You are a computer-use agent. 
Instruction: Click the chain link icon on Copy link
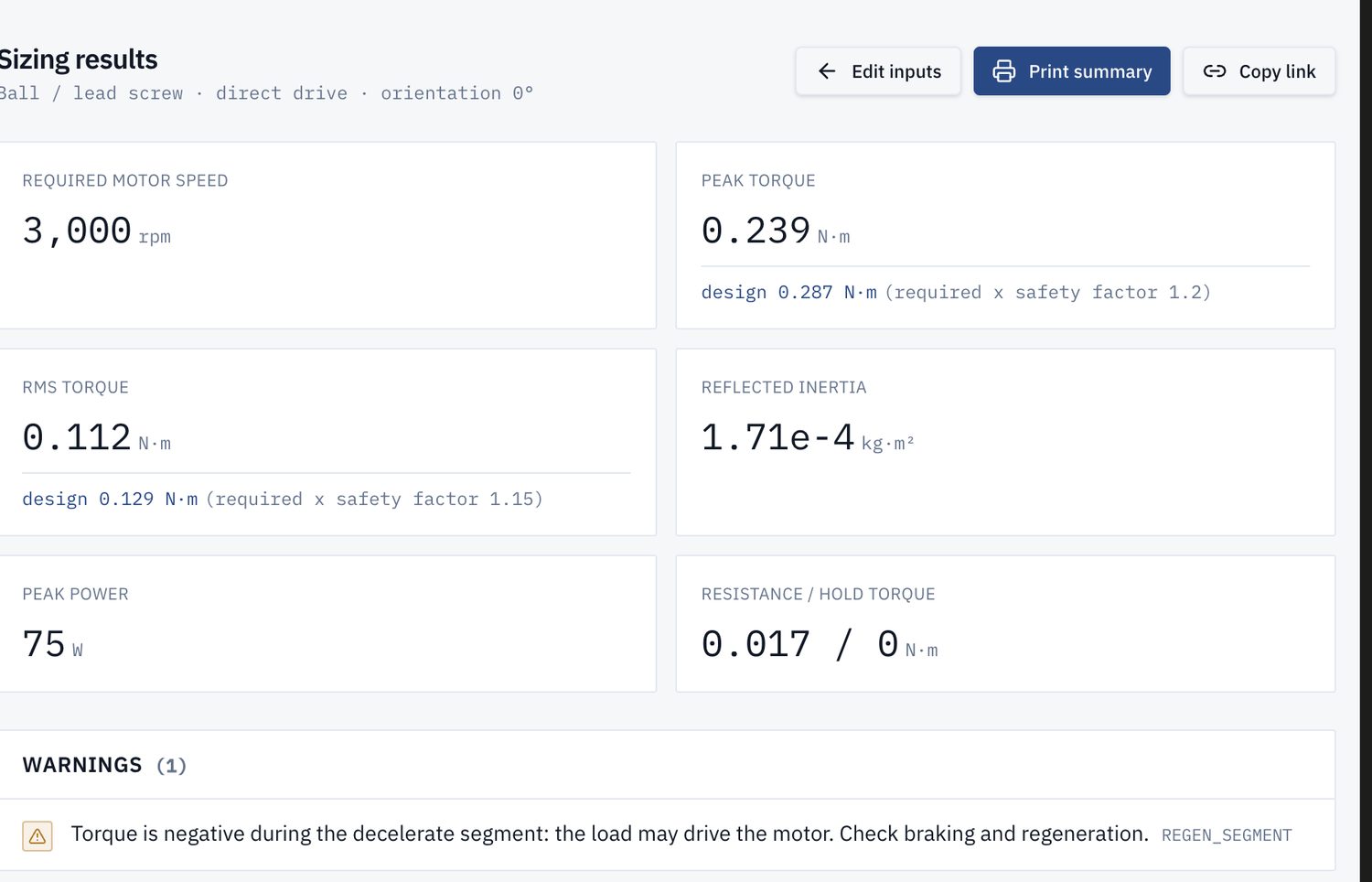pyautogui.click(x=1215, y=71)
